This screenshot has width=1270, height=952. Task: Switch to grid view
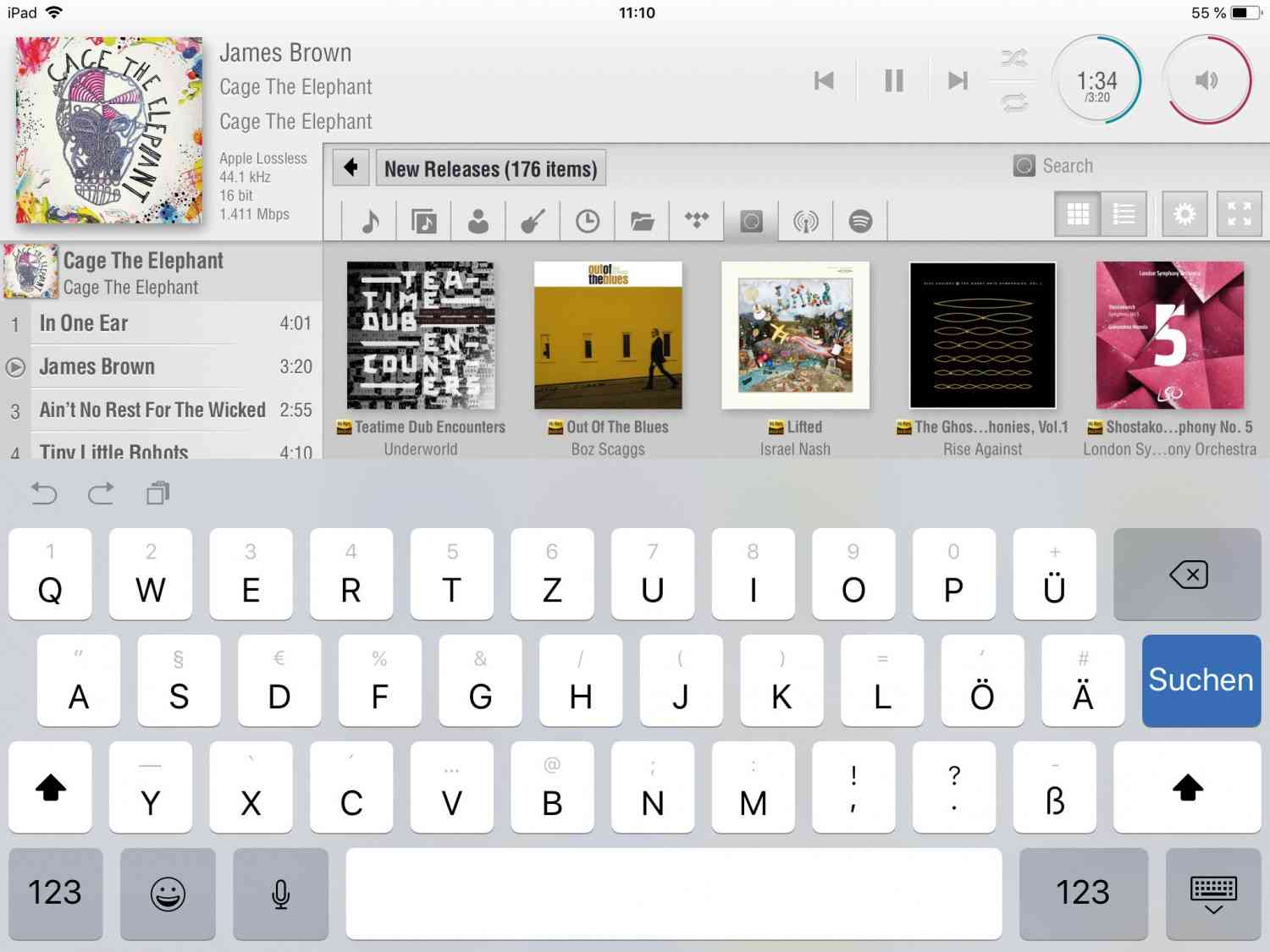(1078, 214)
